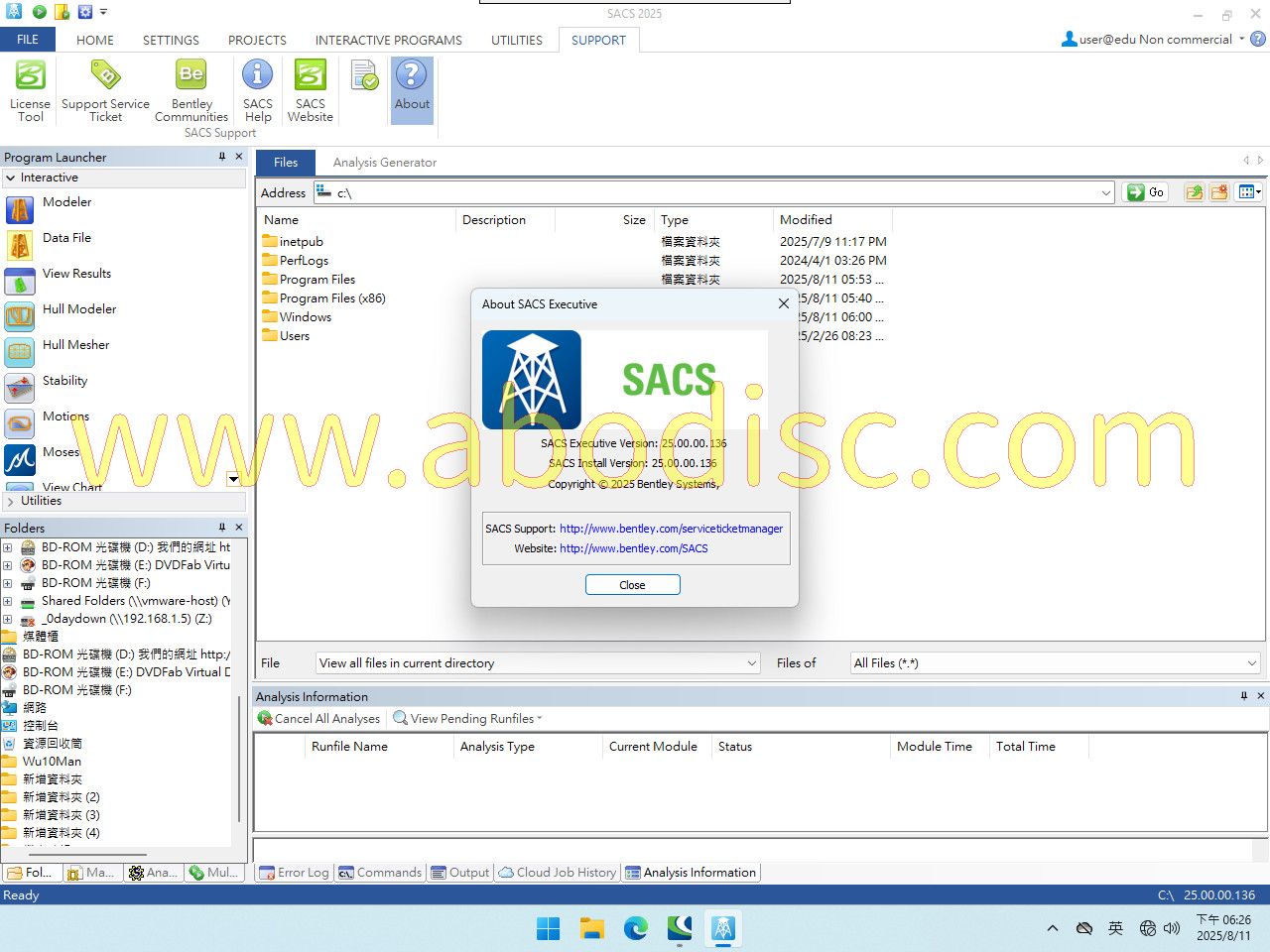Image resolution: width=1270 pixels, height=952 pixels.
Task: Open the License Tool
Action: pos(30,90)
